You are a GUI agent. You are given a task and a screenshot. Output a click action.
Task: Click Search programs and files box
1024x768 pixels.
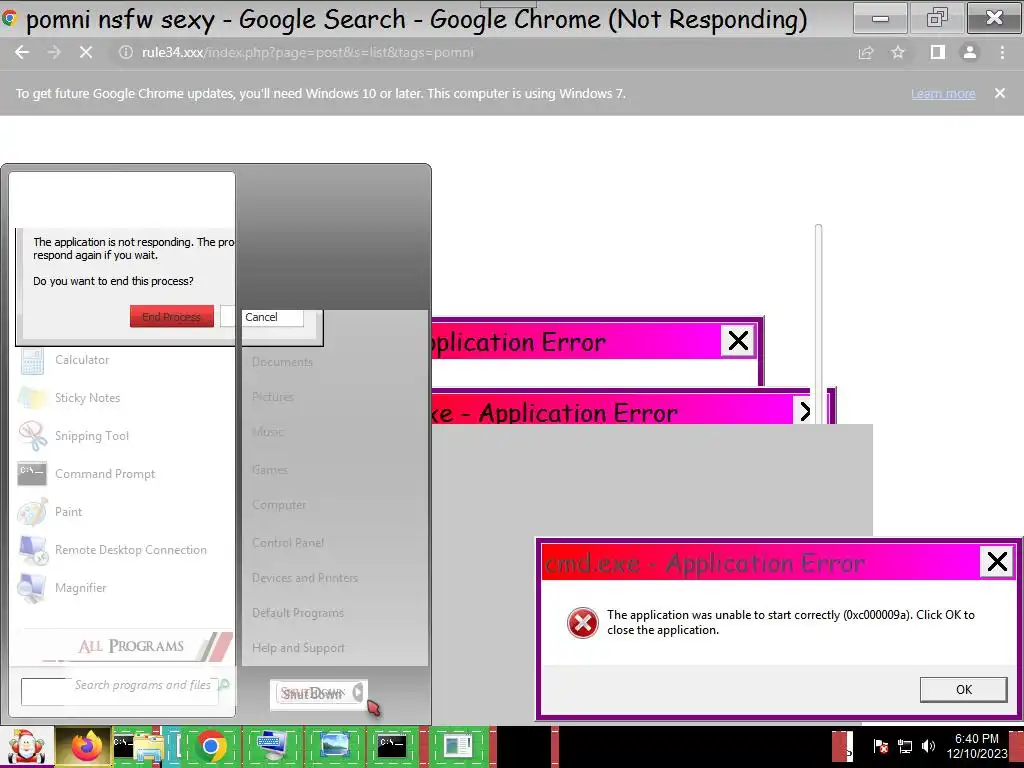pyautogui.click(x=120, y=692)
